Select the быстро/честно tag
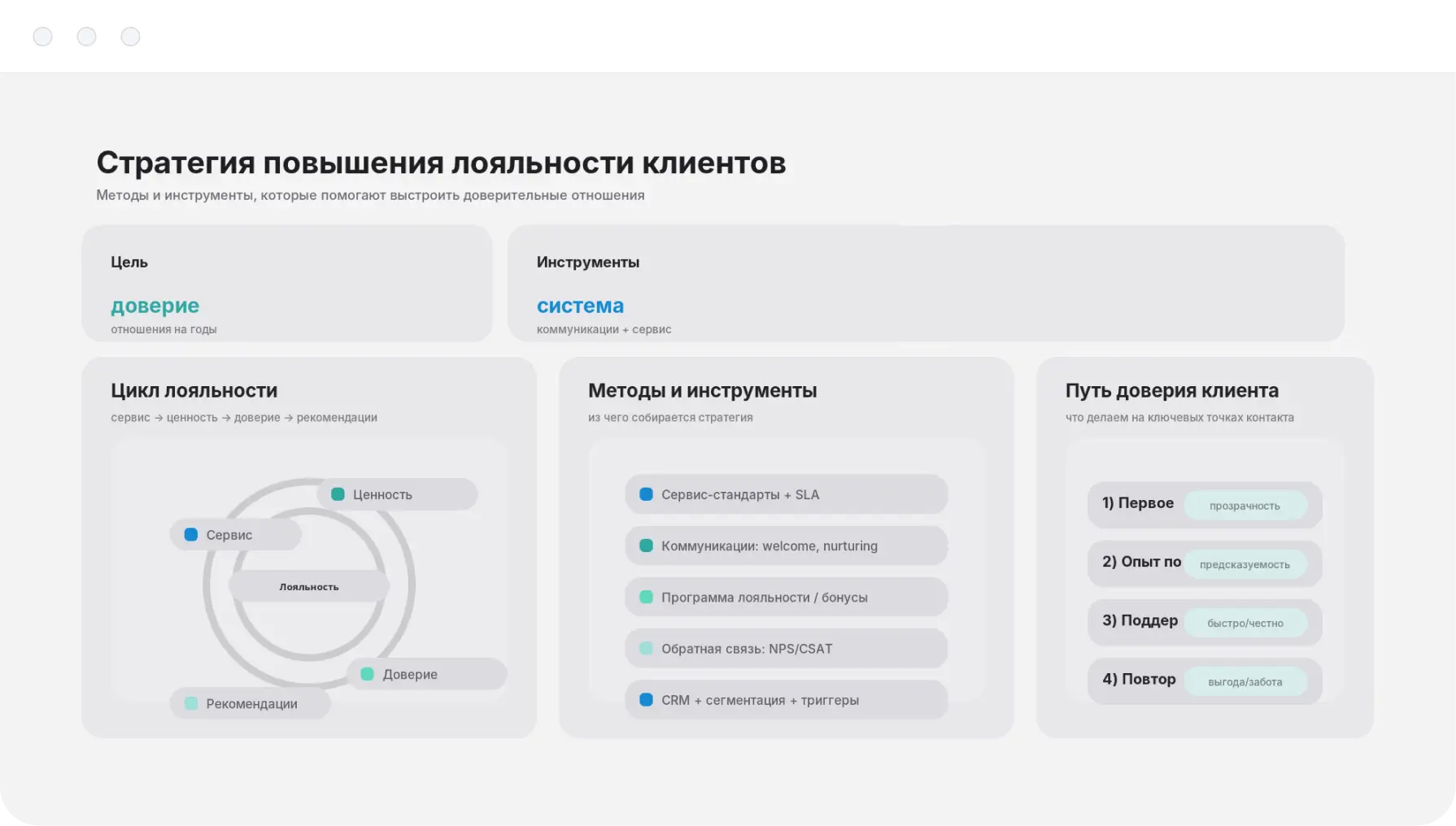 1245,623
